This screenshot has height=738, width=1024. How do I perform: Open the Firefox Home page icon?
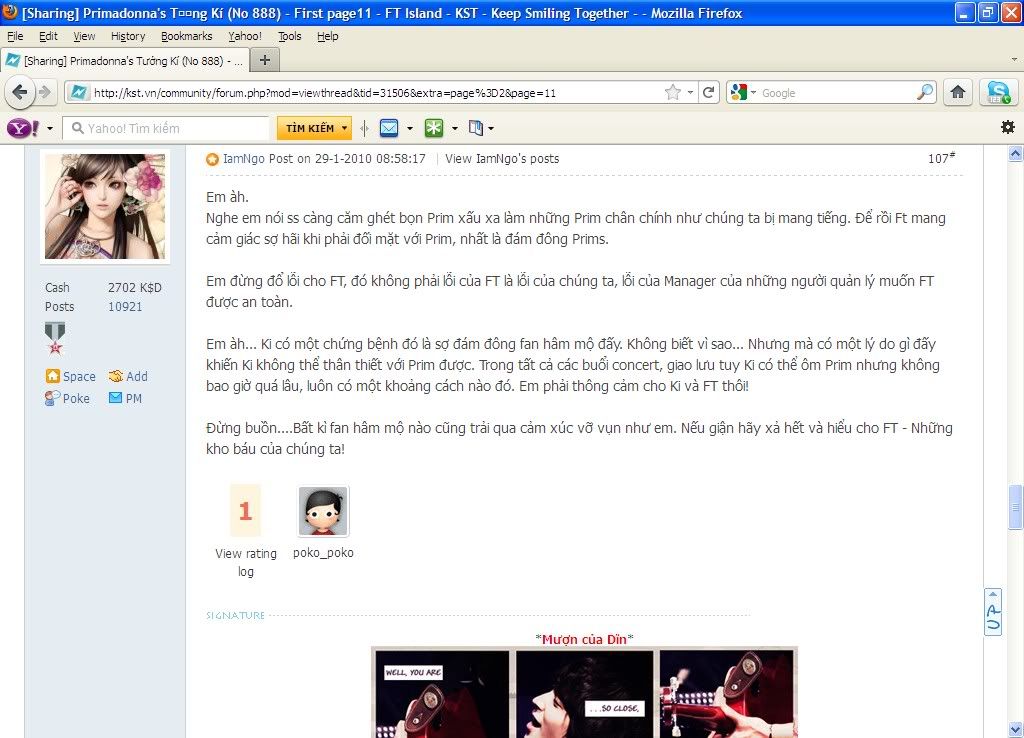(958, 92)
